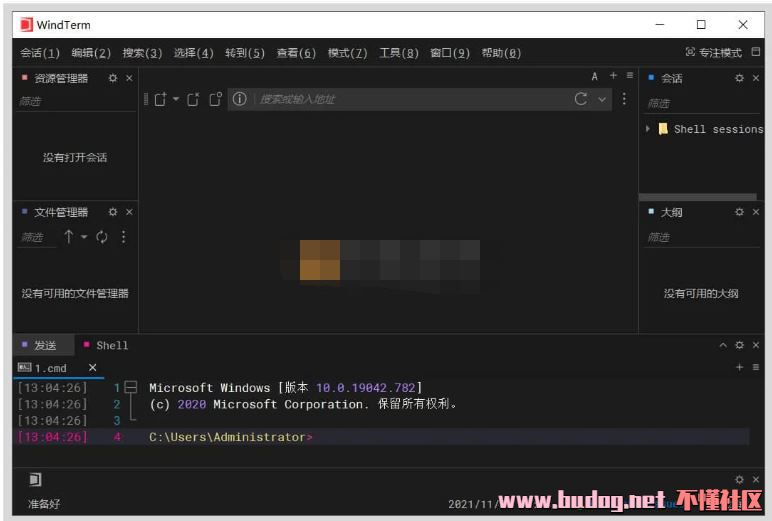The height and width of the screenshot is (521, 772).
Task: Open the address bar history dropdown
Action: coord(602,99)
